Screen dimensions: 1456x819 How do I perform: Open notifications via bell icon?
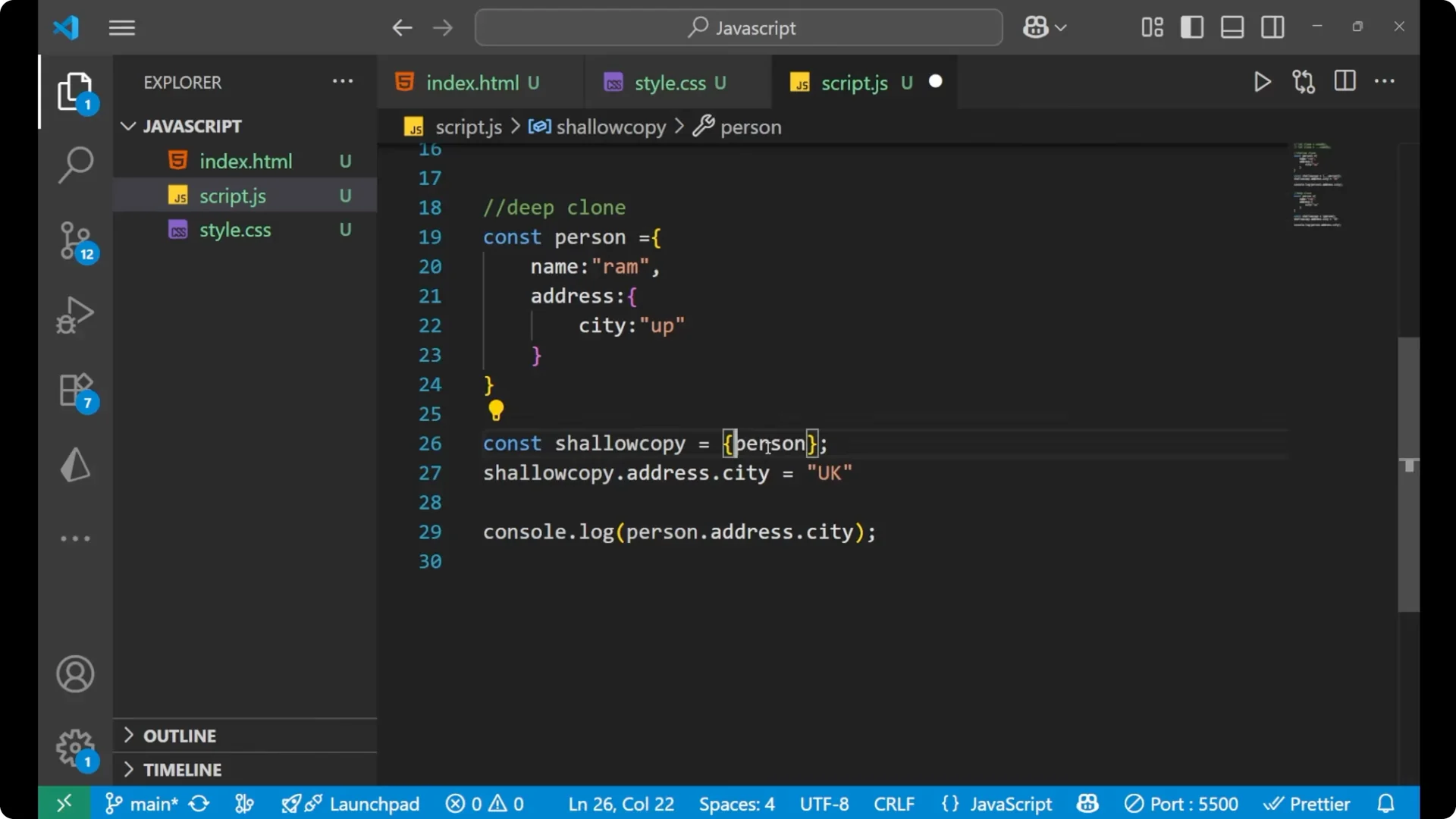click(x=1385, y=803)
